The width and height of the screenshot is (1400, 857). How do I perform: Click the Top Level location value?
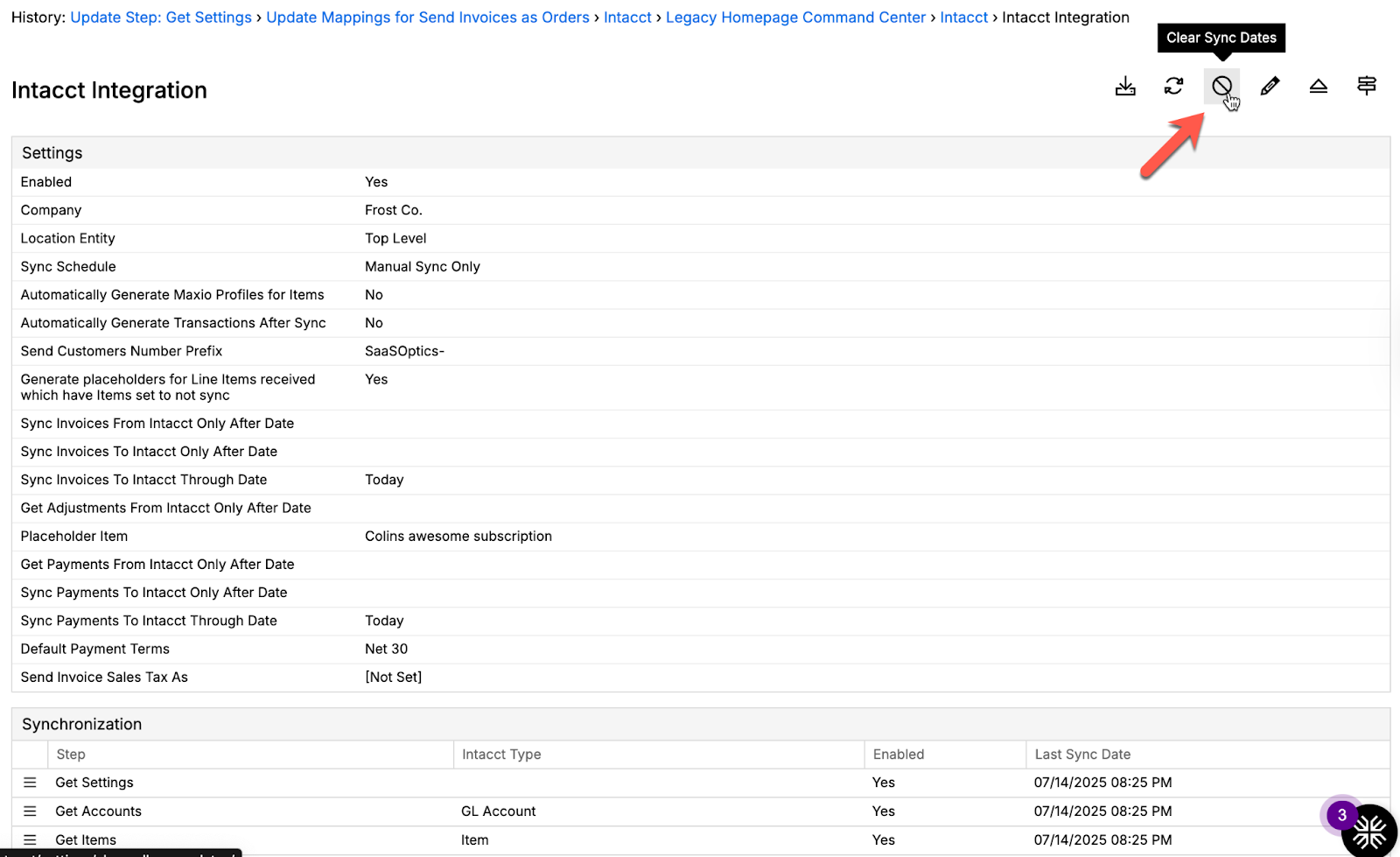coord(395,238)
